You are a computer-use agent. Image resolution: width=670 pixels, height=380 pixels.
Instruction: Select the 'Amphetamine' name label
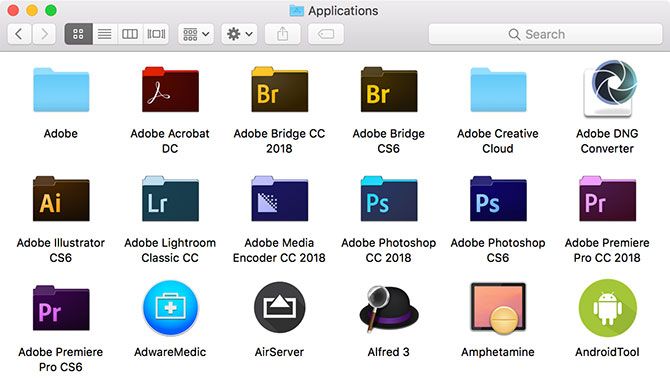[x=498, y=352]
